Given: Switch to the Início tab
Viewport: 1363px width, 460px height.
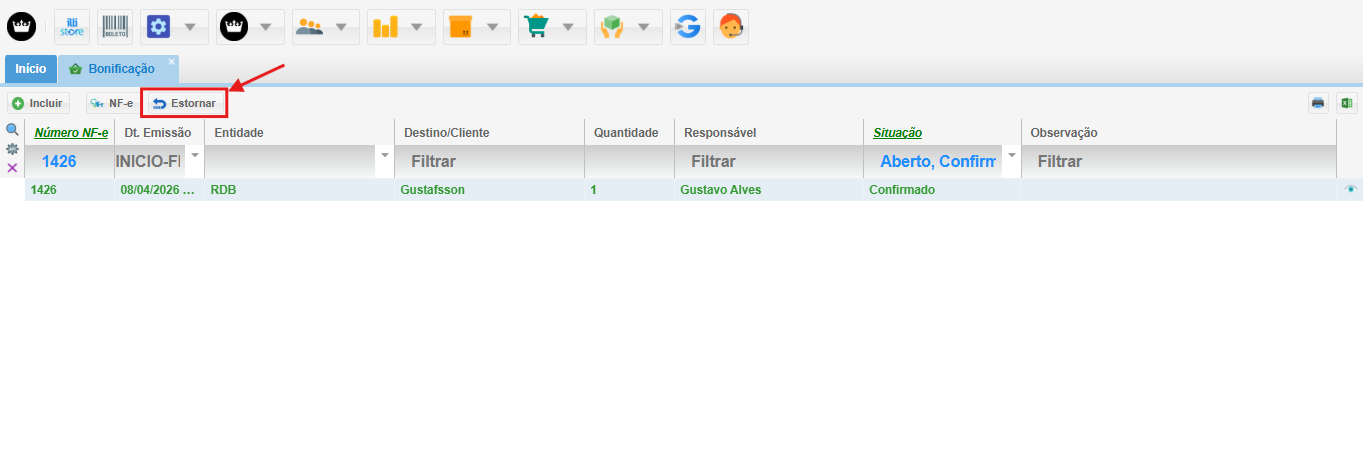Looking at the screenshot, I should 30,69.
